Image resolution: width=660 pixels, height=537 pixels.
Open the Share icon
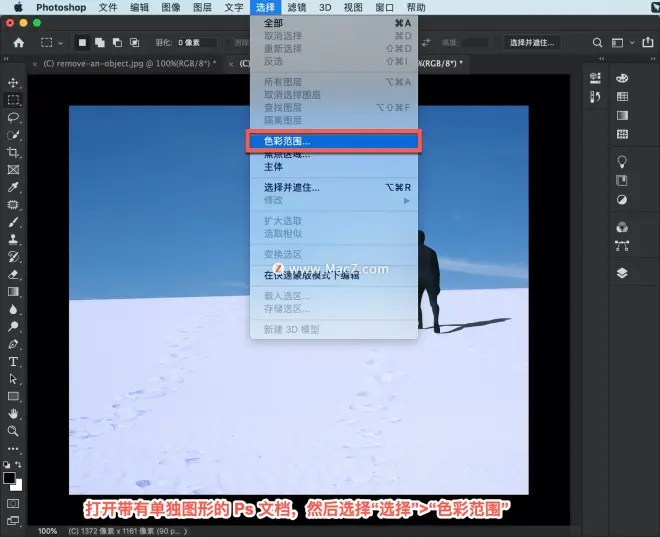coord(648,42)
